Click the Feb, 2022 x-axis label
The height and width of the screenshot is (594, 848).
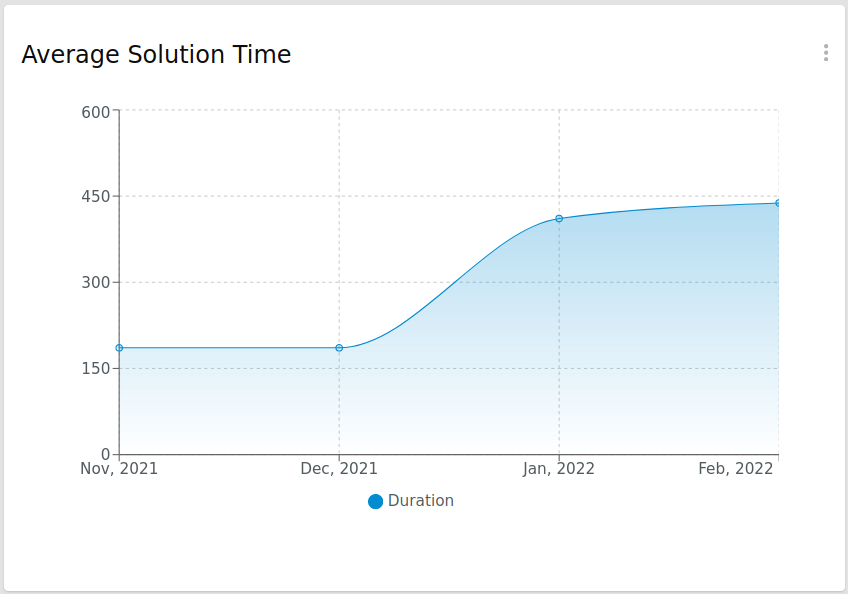coord(736,469)
